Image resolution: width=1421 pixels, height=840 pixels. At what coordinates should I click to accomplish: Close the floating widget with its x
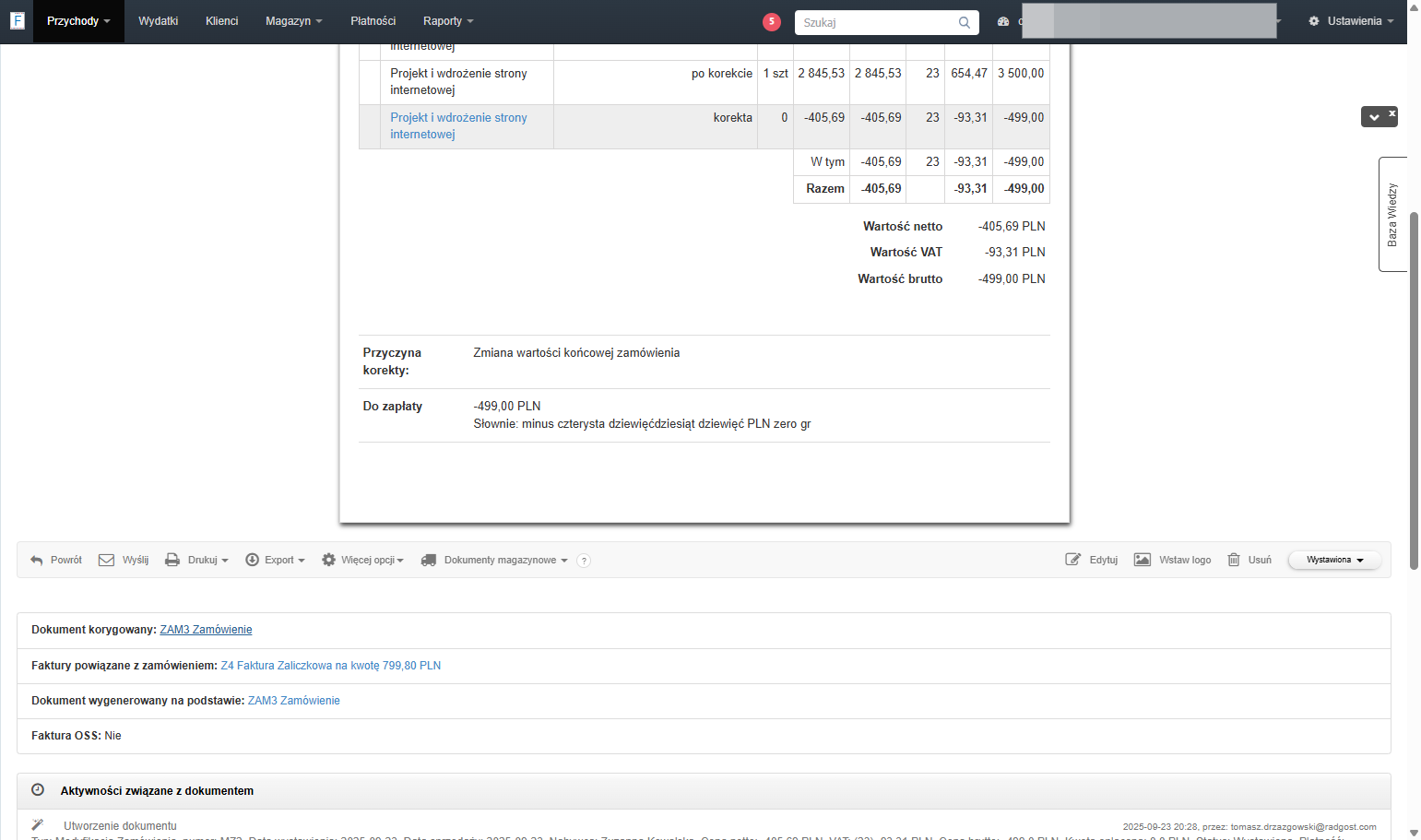point(1392,113)
